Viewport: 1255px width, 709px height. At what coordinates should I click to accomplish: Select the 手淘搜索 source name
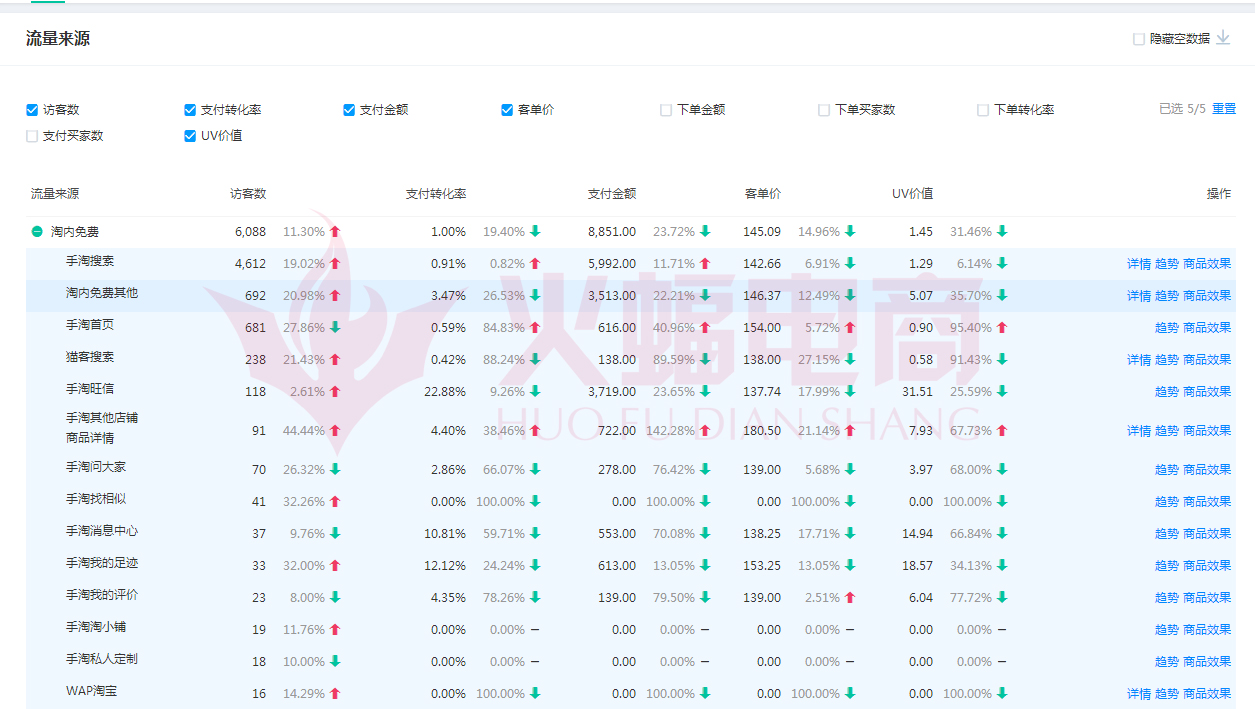click(90, 261)
